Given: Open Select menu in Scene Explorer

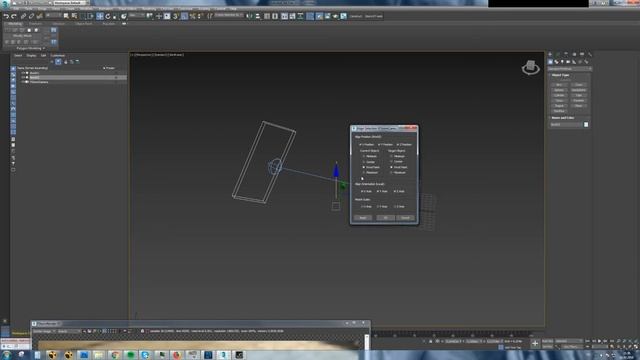Looking at the screenshot, I should pyautogui.click(x=18, y=56).
